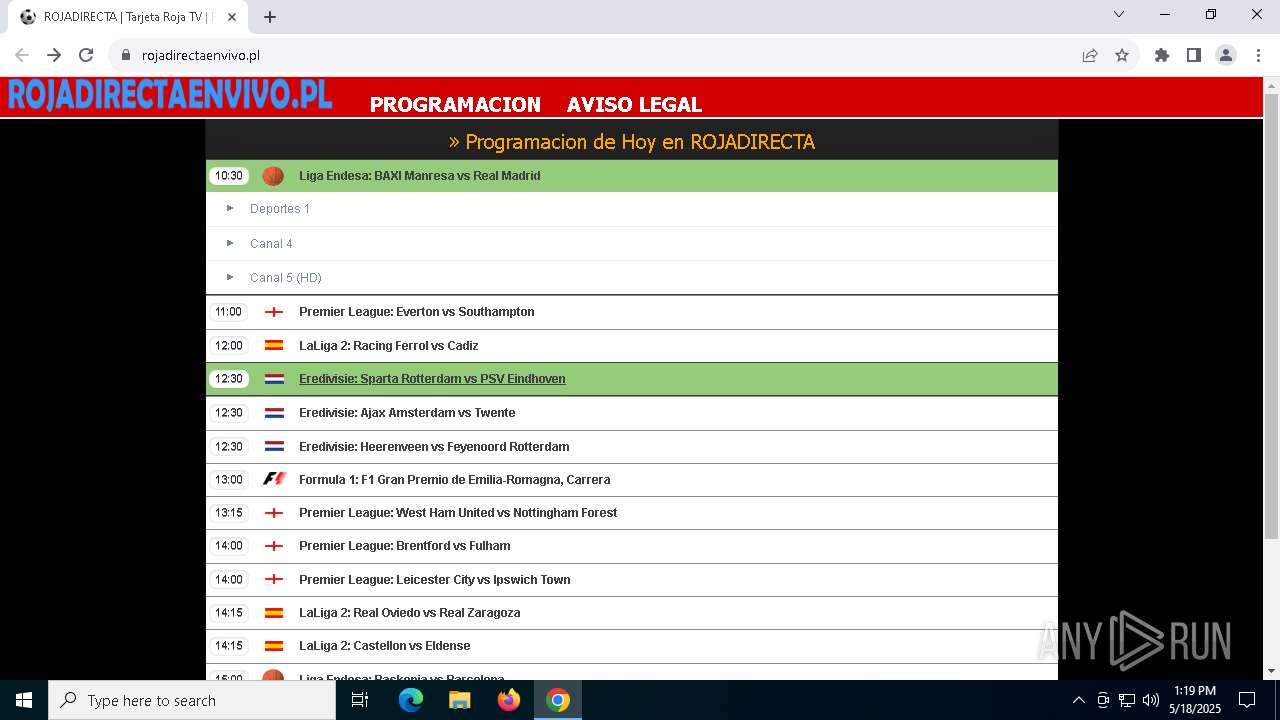Screen dimensions: 1280x720
Task: Open the Windows Start menu
Action: (x=24, y=700)
